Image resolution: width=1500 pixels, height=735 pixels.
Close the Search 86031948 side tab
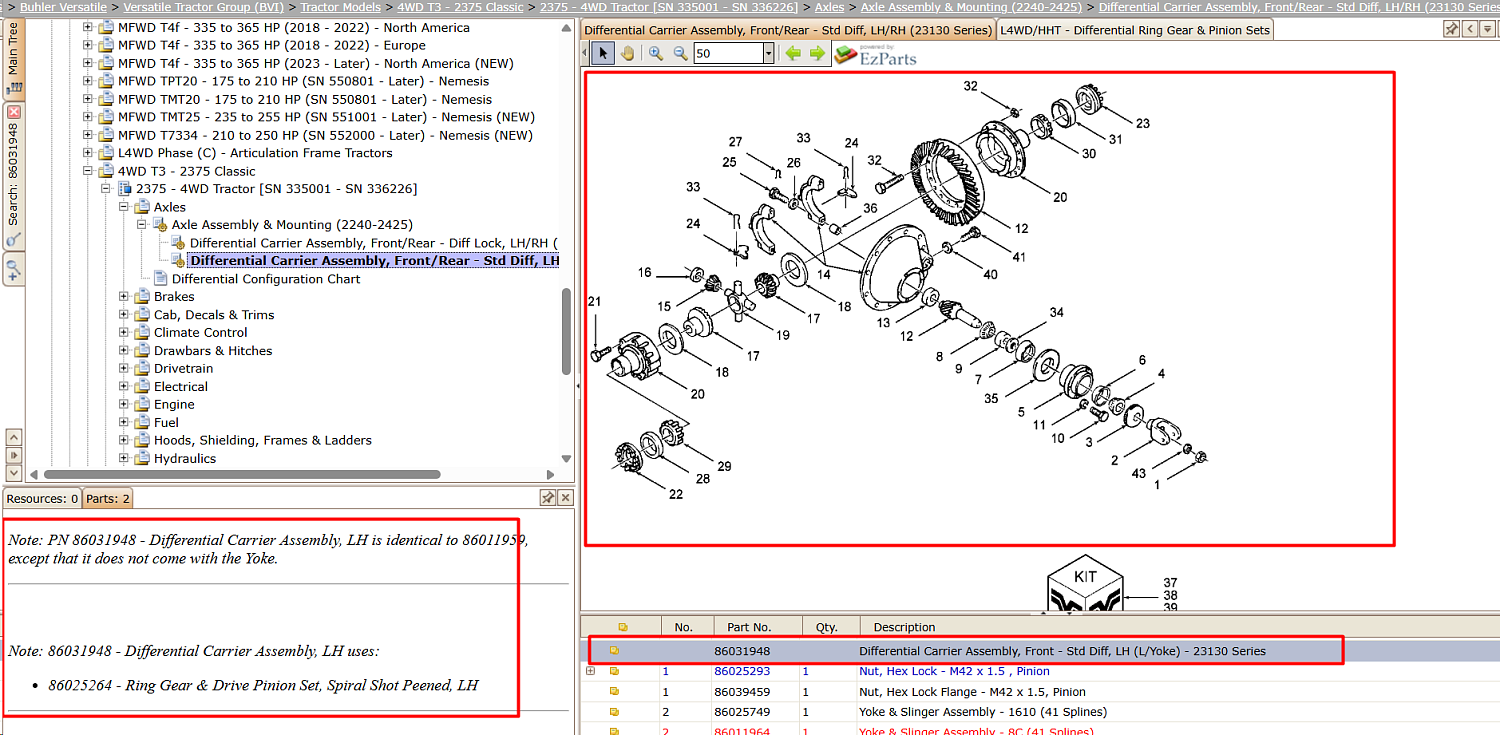(x=14, y=112)
